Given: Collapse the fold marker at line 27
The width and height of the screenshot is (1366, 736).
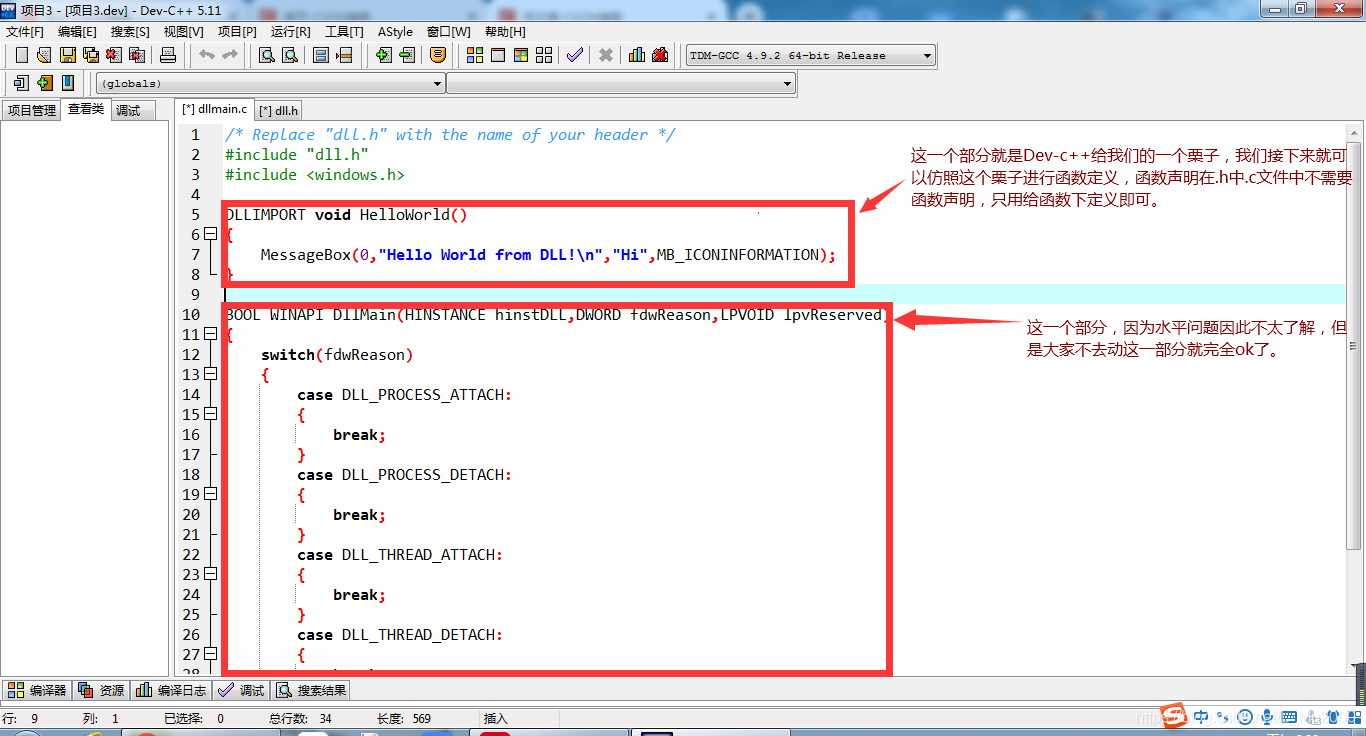Looking at the screenshot, I should click(x=210, y=654).
